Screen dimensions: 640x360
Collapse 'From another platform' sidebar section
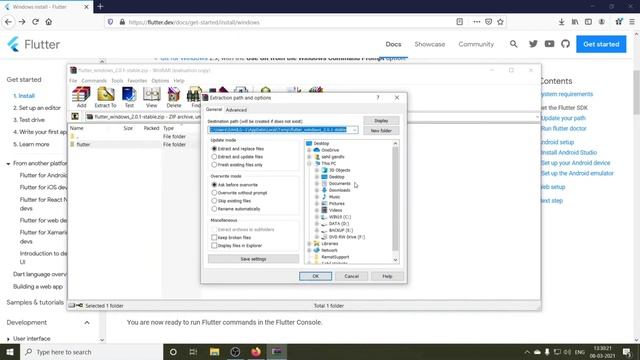[8, 164]
